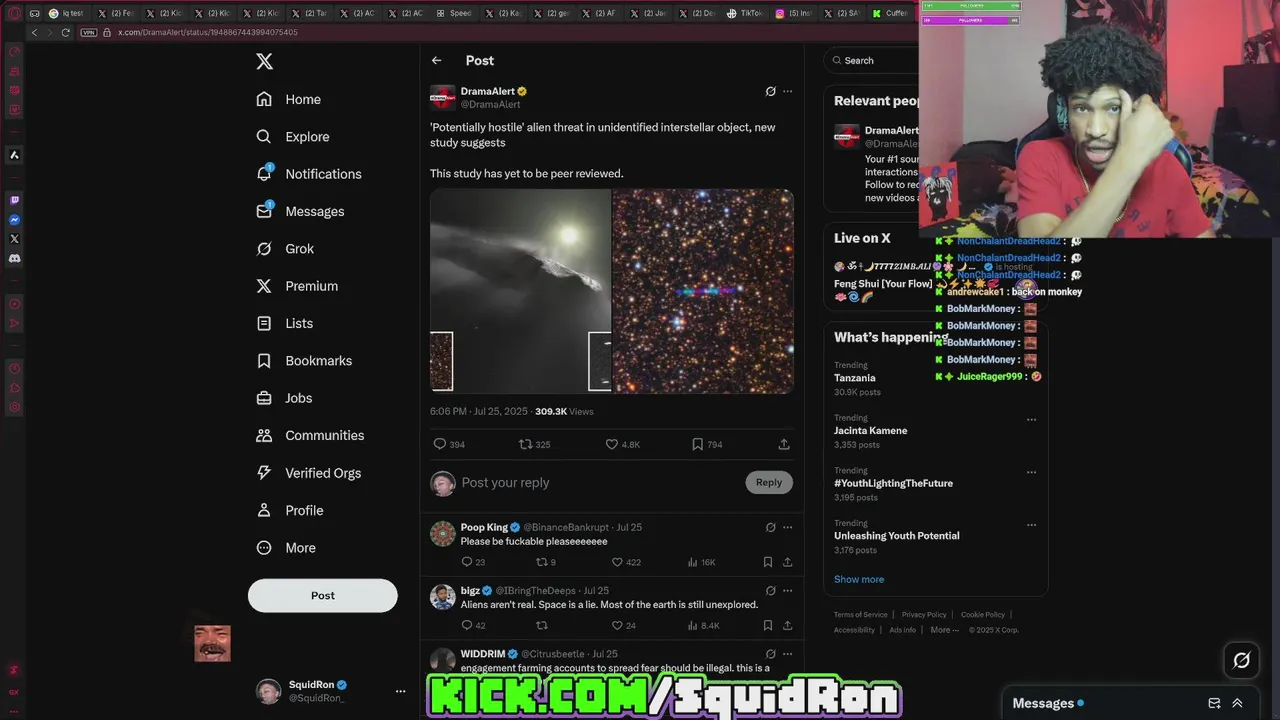The image size is (1280, 720).
Task: Bookmark the DramaAlert post (794)
Action: 707,444
